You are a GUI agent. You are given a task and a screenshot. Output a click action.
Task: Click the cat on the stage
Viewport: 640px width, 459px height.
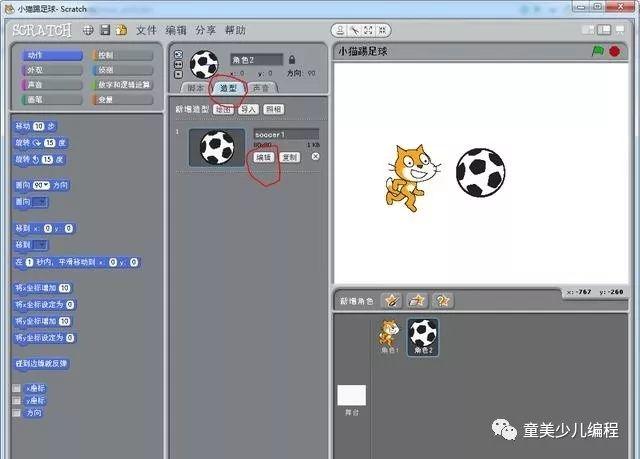(412, 177)
